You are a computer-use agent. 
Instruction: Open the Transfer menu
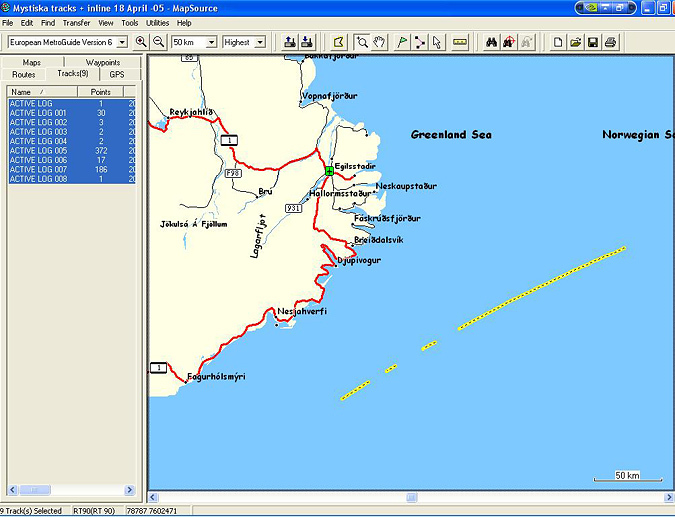coord(76,23)
